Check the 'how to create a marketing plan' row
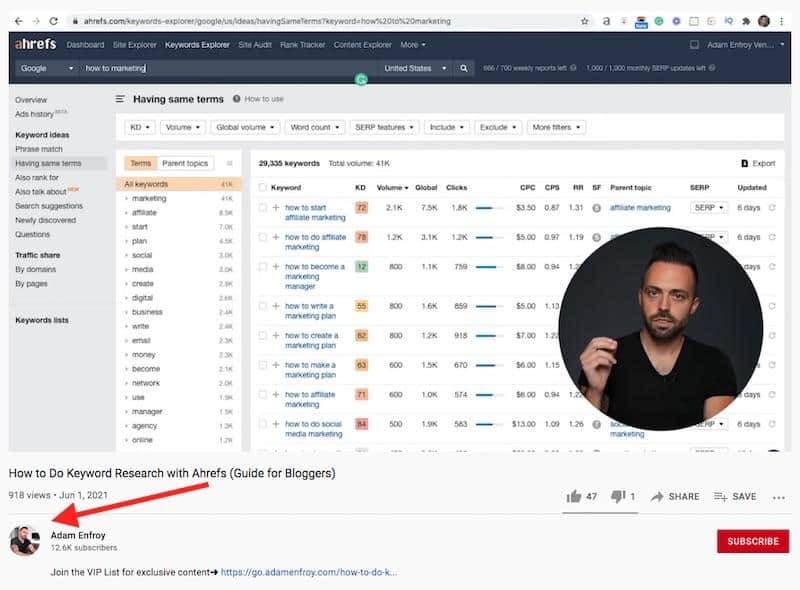This screenshot has height=590, width=800. pyautogui.click(x=263, y=336)
